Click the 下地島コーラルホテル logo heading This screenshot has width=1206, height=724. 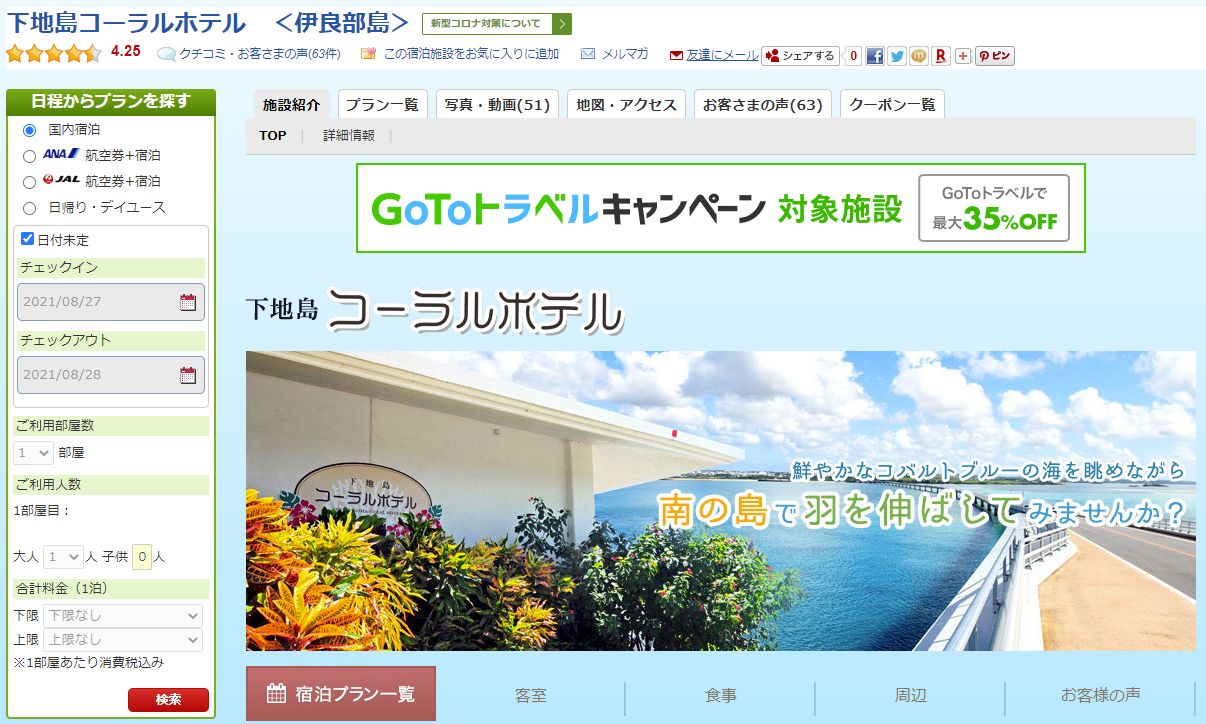pos(434,310)
